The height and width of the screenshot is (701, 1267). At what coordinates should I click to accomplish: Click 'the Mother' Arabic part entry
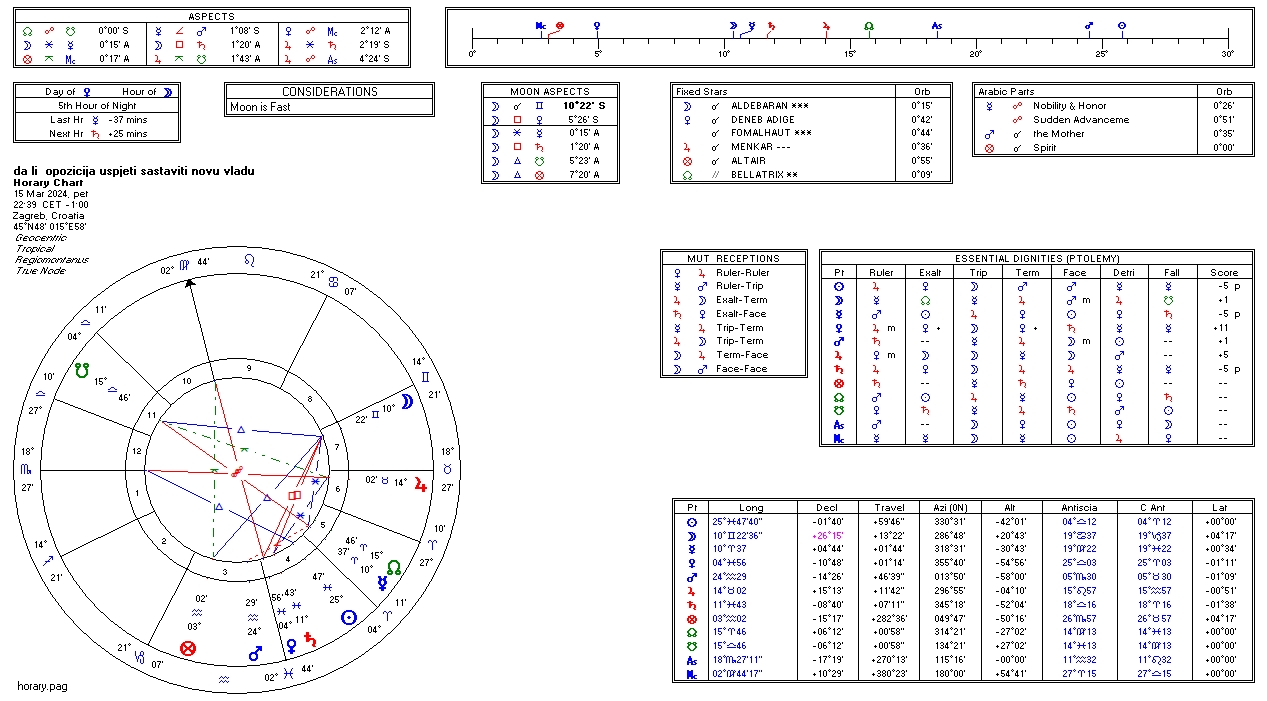coord(1059,133)
